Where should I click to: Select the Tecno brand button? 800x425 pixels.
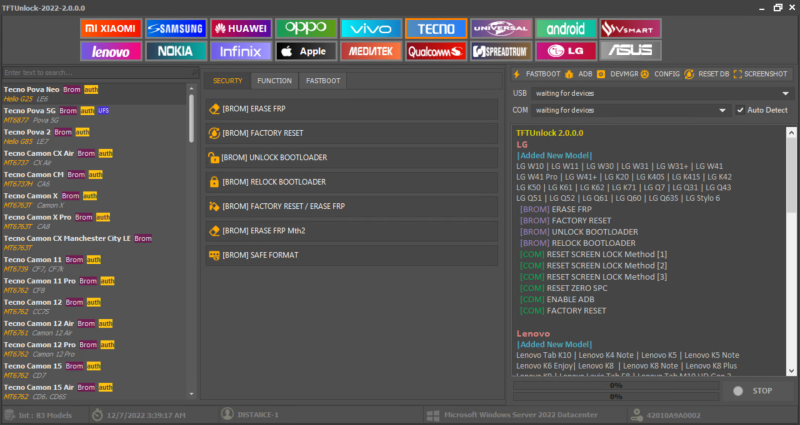click(436, 29)
